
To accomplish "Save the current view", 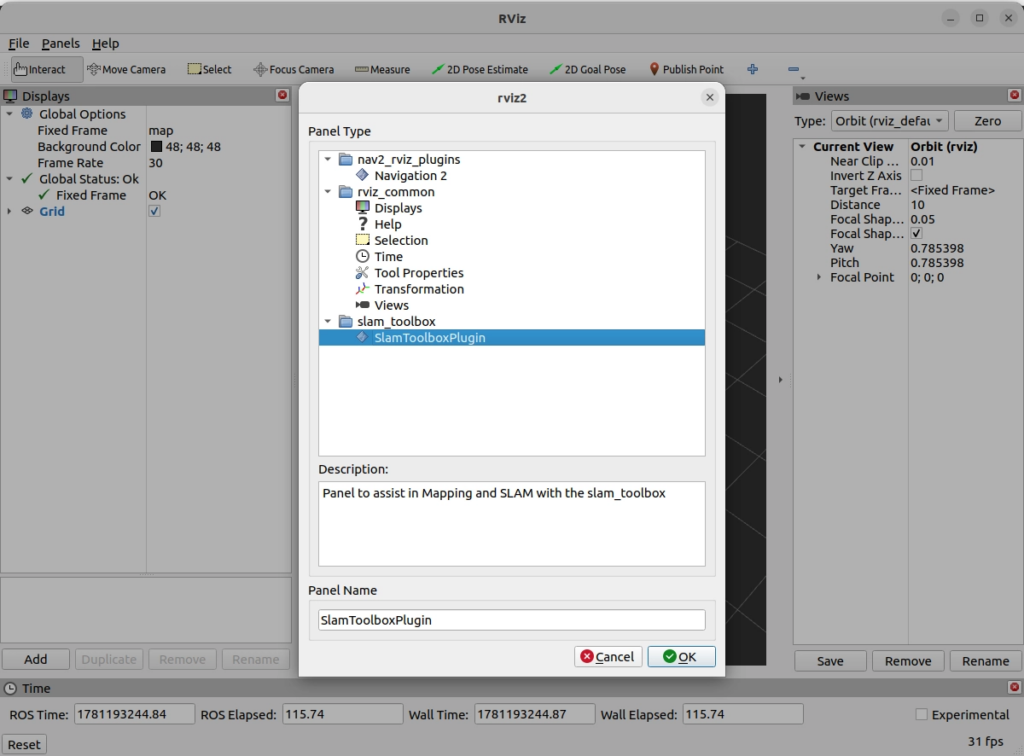I will coord(830,661).
